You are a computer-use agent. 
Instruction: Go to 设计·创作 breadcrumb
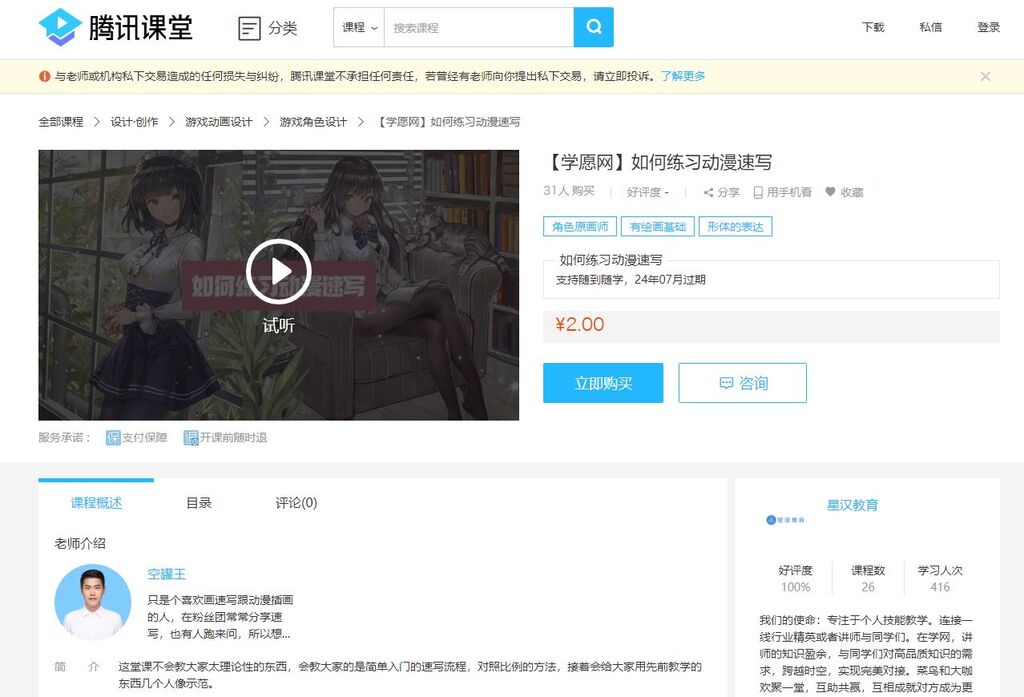pyautogui.click(x=134, y=122)
